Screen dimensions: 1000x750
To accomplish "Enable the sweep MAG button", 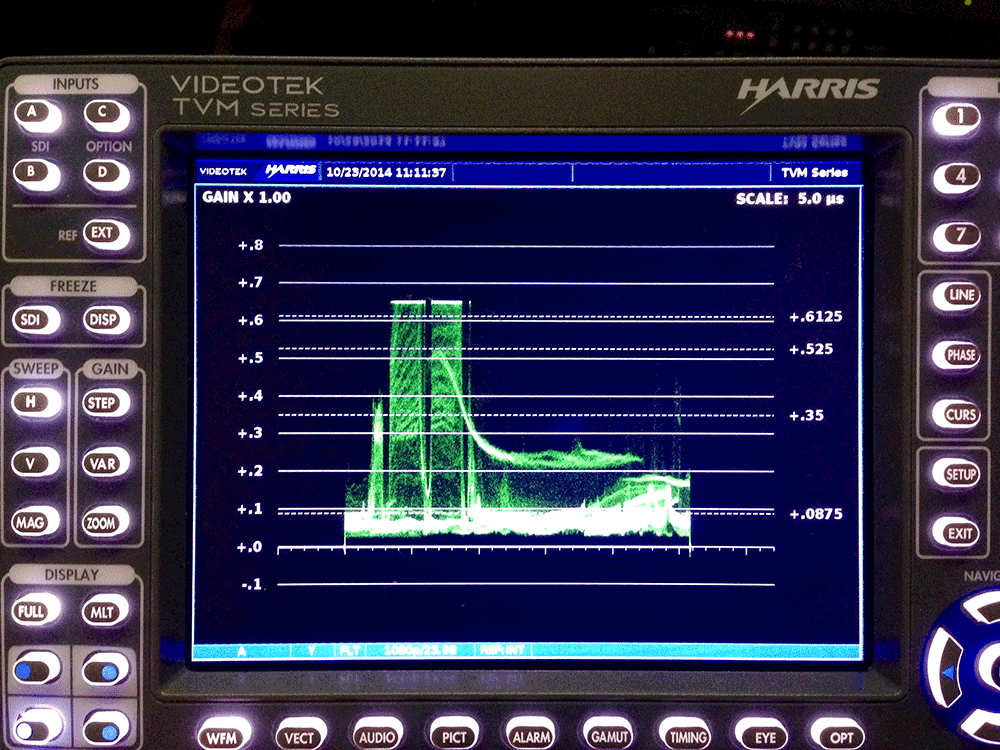I will [x=36, y=523].
